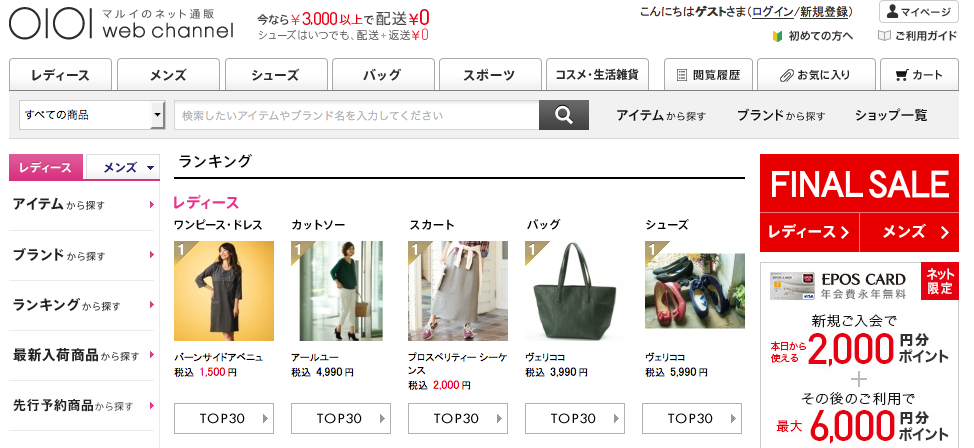This screenshot has height=448, width=974.
Task: Open the green tote bag thumbnail
Action: click(575, 291)
